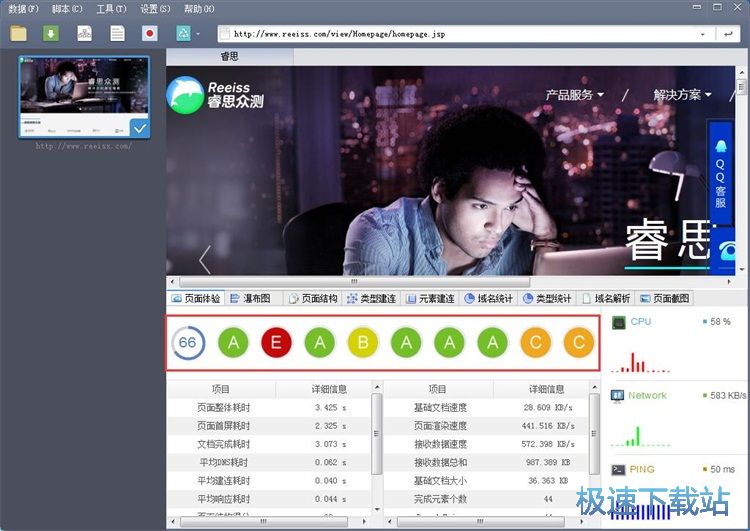The height and width of the screenshot is (531, 750).
Task: Click the right table 详细信息 column header
Action: tap(546, 389)
